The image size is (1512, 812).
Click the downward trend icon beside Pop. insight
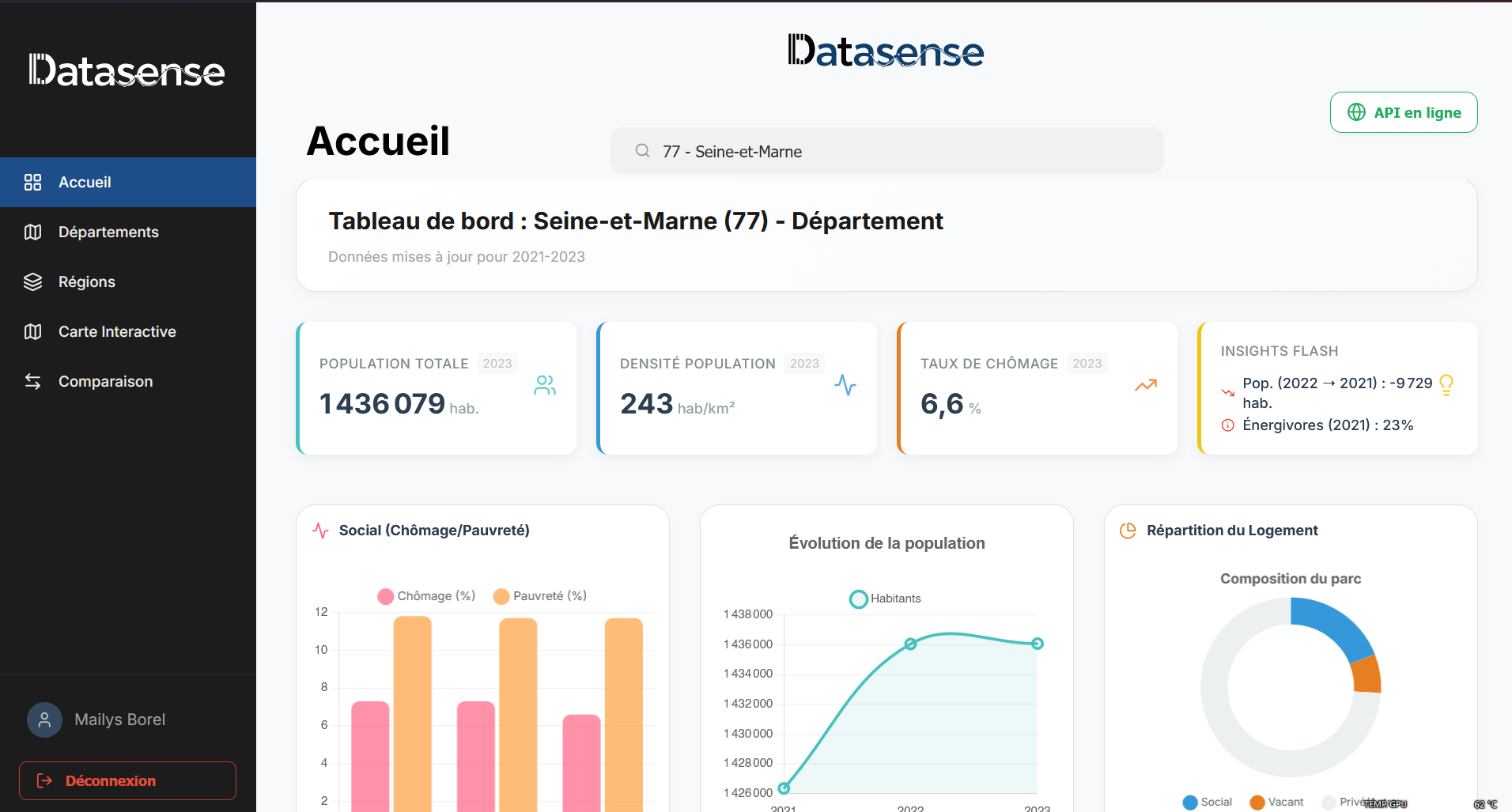[1228, 392]
